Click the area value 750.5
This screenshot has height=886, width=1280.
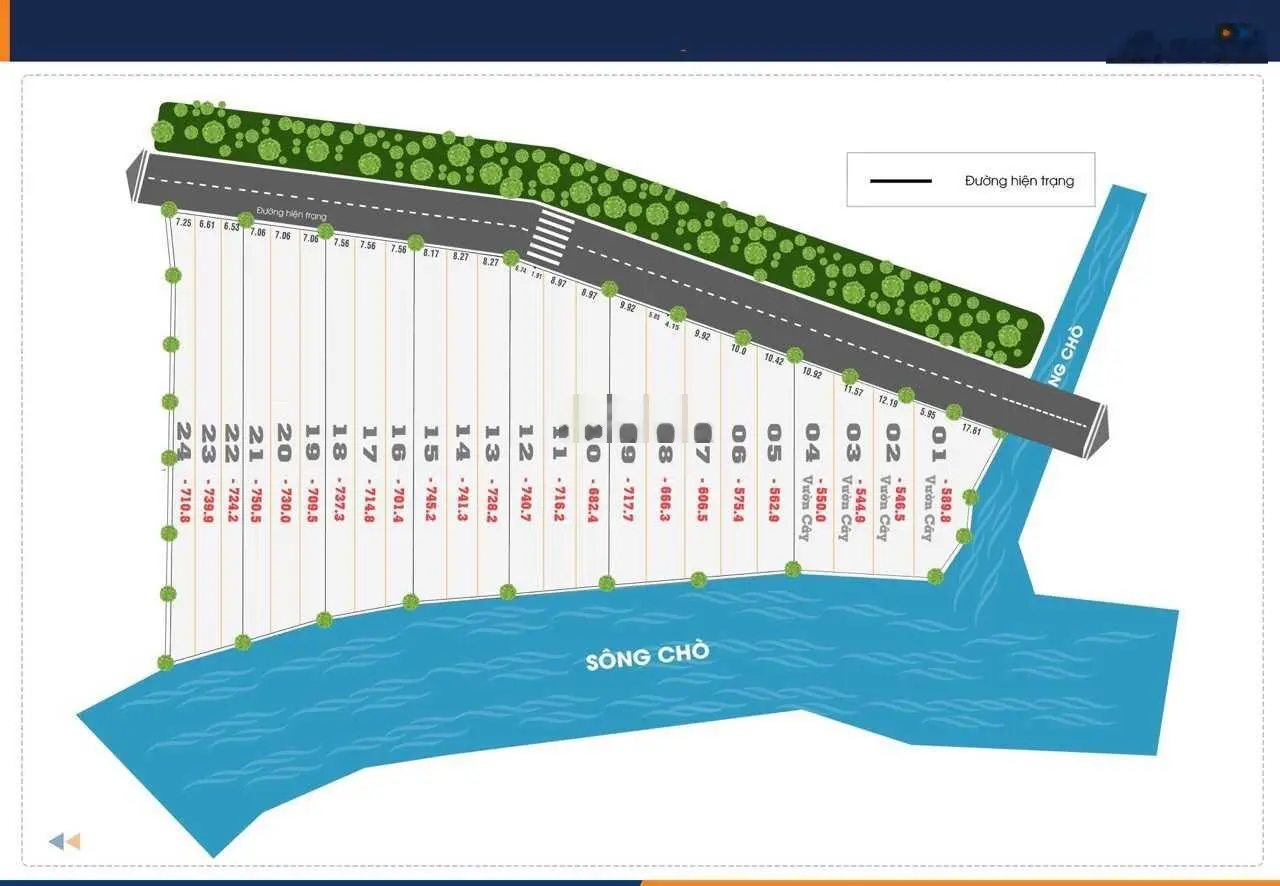[257, 508]
